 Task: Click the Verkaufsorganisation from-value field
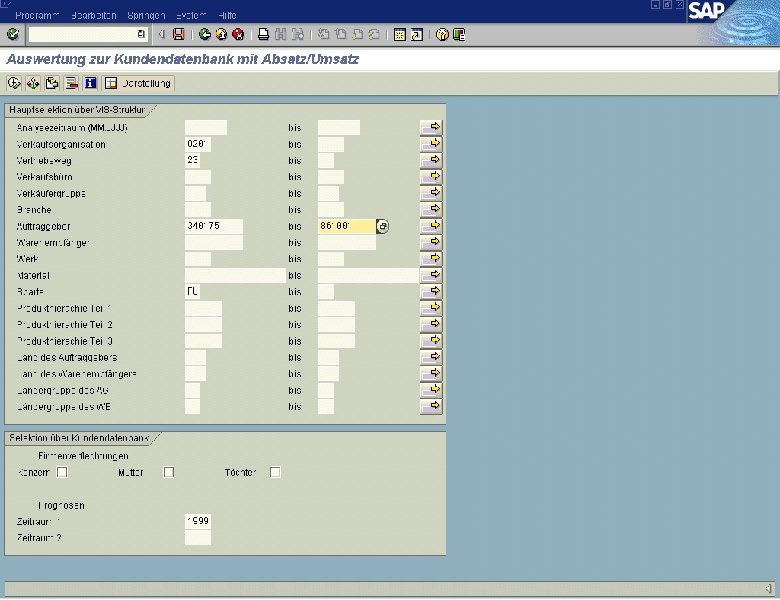(x=198, y=144)
